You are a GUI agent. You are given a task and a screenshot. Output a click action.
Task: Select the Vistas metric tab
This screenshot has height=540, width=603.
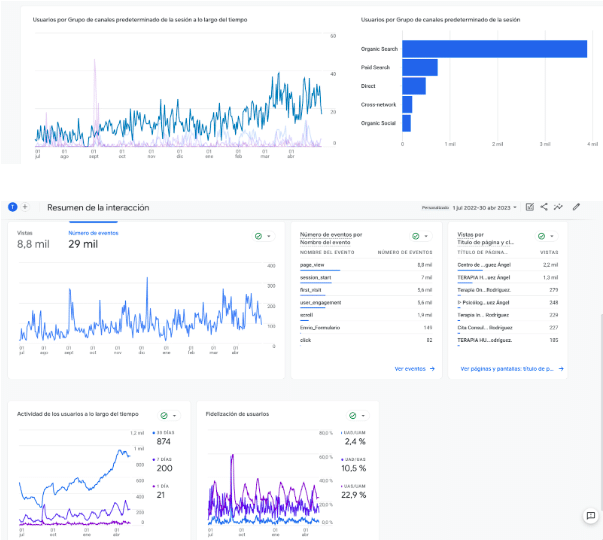[x=32, y=239]
